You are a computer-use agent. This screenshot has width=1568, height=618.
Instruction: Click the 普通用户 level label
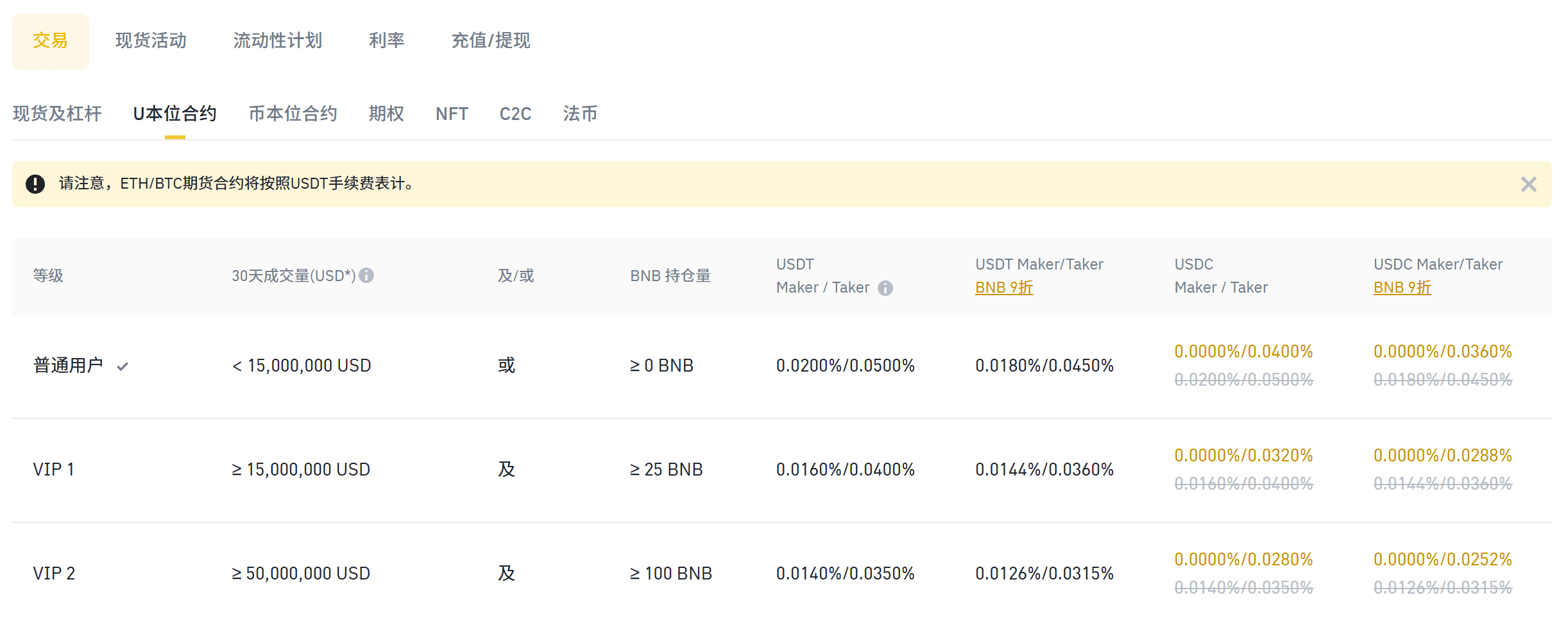[68, 366]
